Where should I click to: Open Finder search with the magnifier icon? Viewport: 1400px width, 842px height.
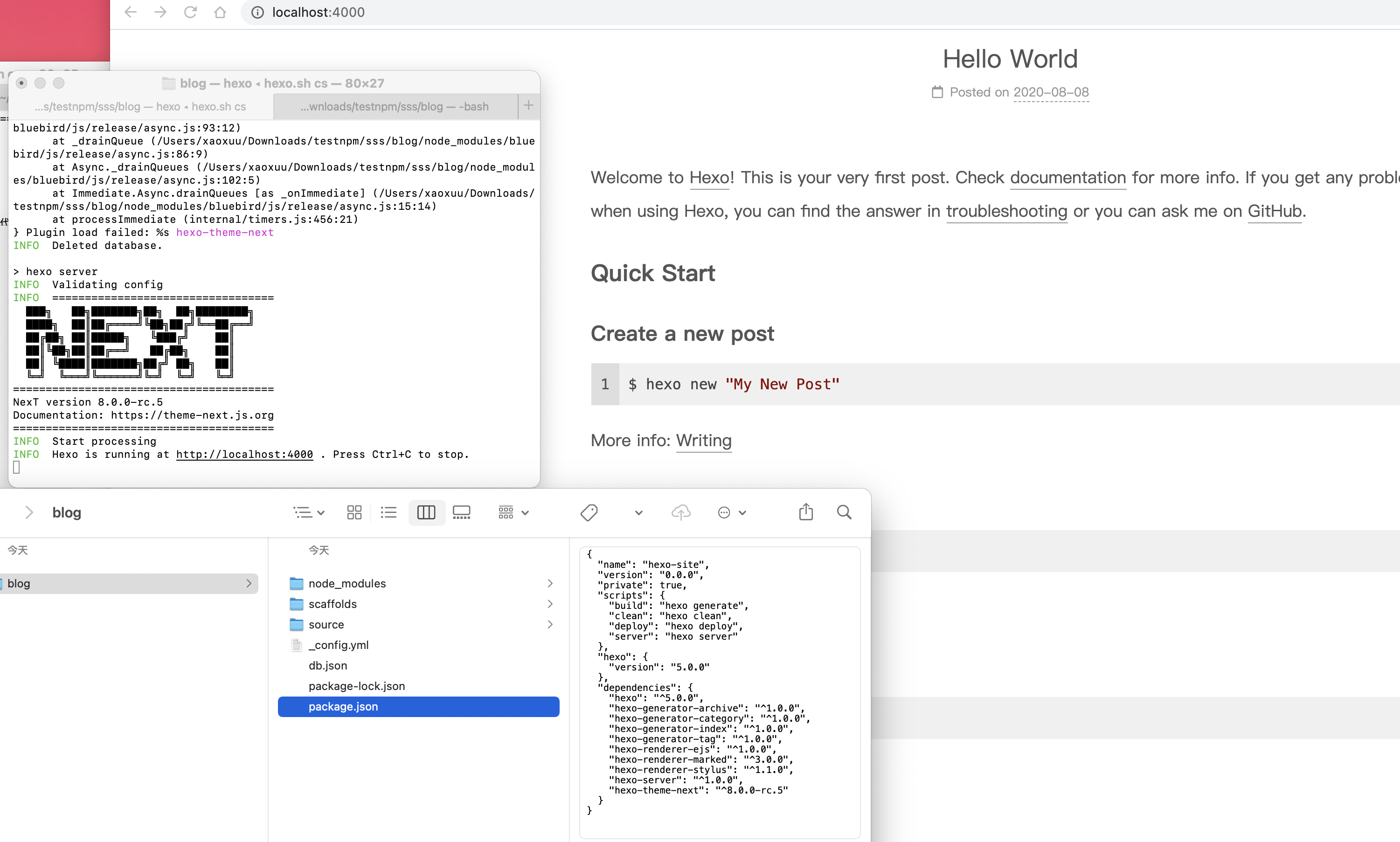(844, 512)
